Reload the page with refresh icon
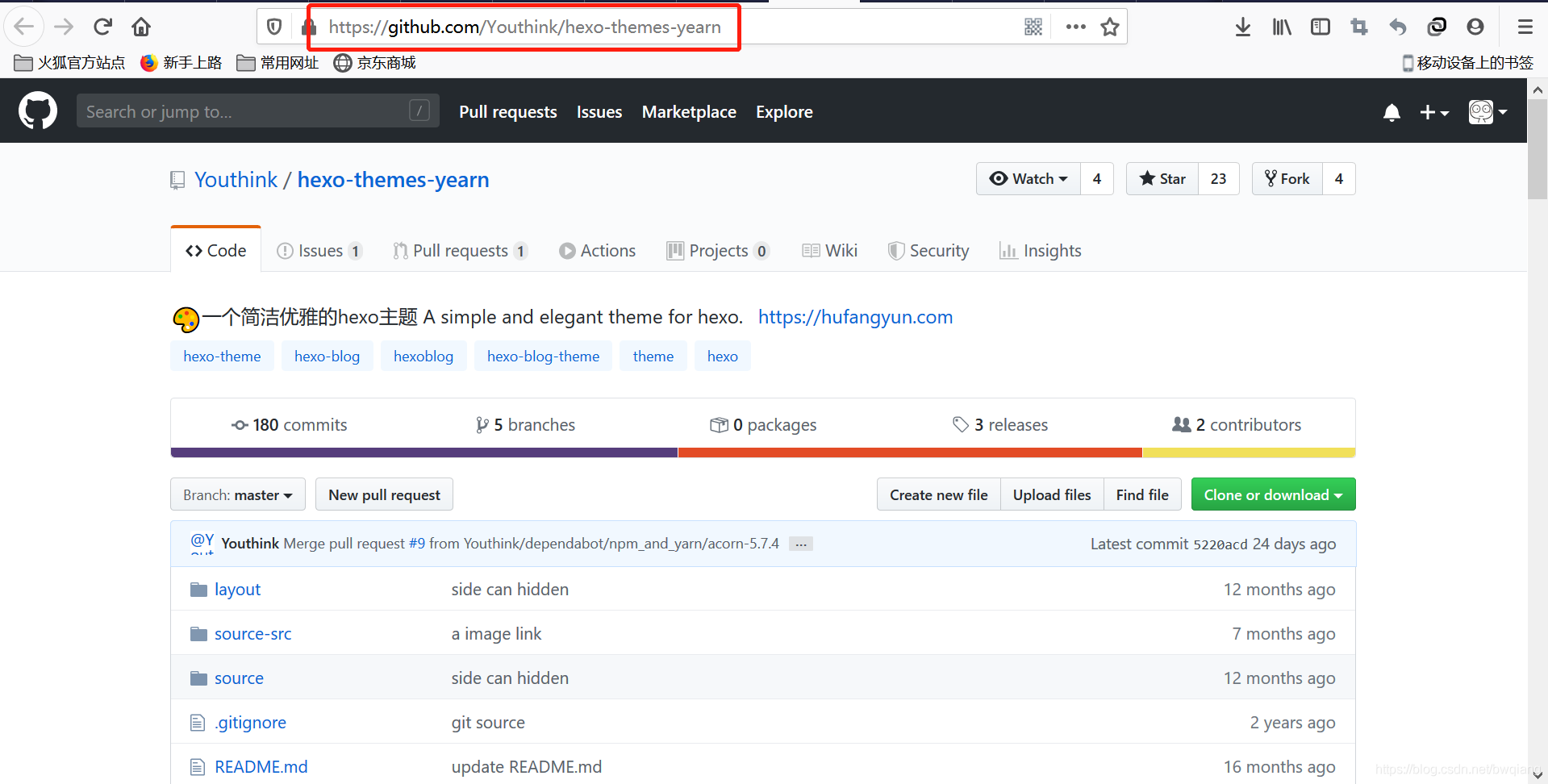Image resolution: width=1548 pixels, height=784 pixels. coord(102,27)
